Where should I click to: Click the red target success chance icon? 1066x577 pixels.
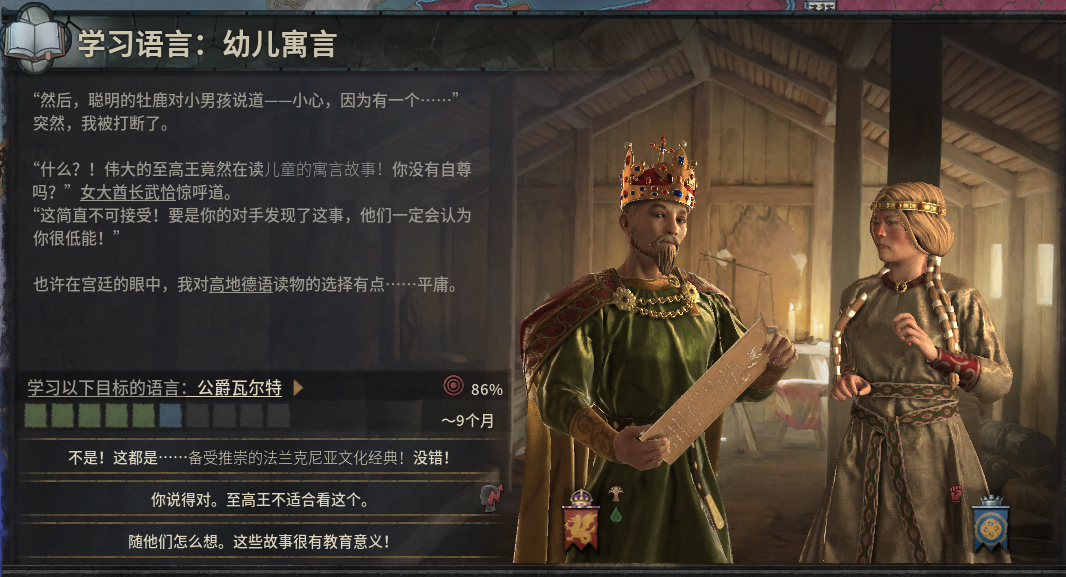click(x=453, y=386)
